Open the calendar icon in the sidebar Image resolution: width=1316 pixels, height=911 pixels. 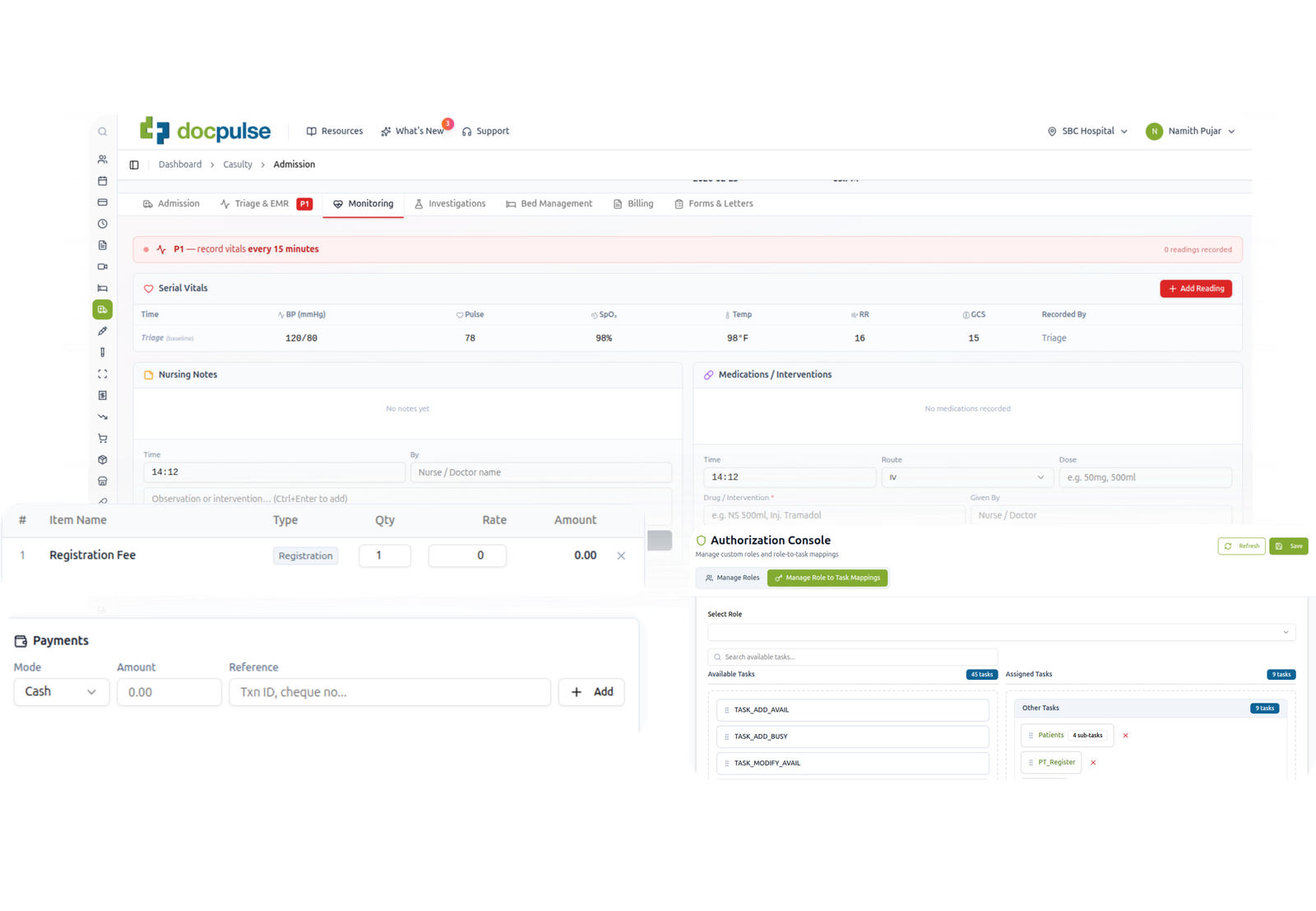[x=102, y=181]
